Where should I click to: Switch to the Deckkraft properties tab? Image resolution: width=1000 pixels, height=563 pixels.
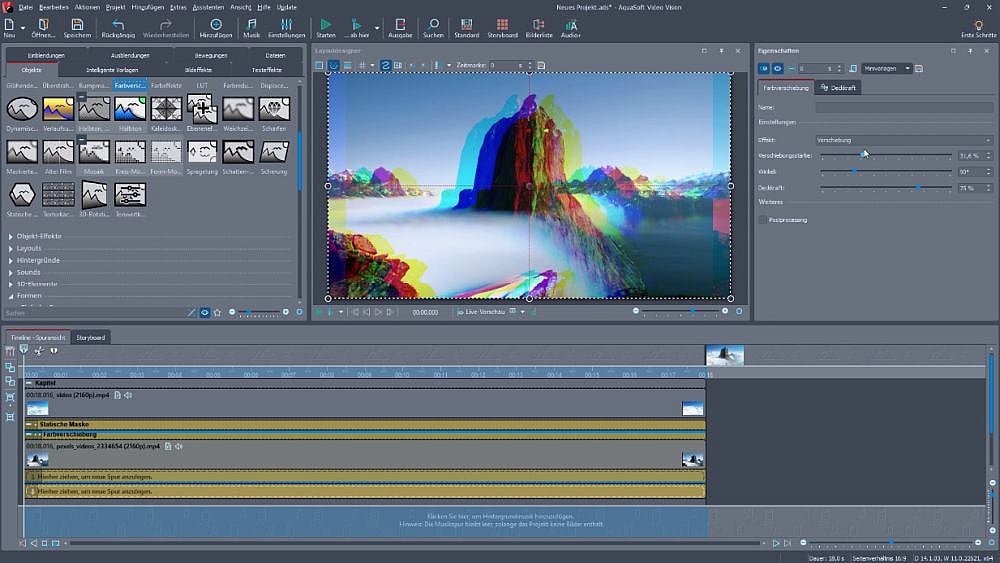(839, 88)
